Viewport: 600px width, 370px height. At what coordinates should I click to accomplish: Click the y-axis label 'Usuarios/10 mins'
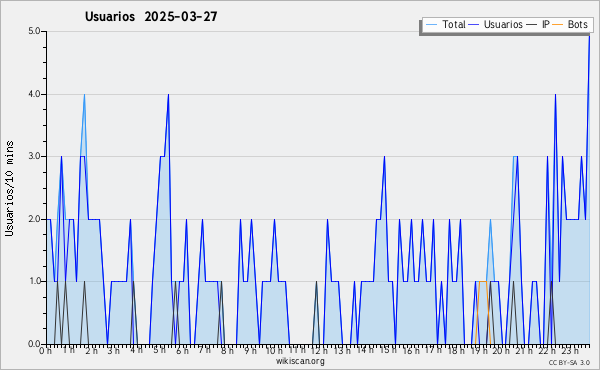coord(9,188)
